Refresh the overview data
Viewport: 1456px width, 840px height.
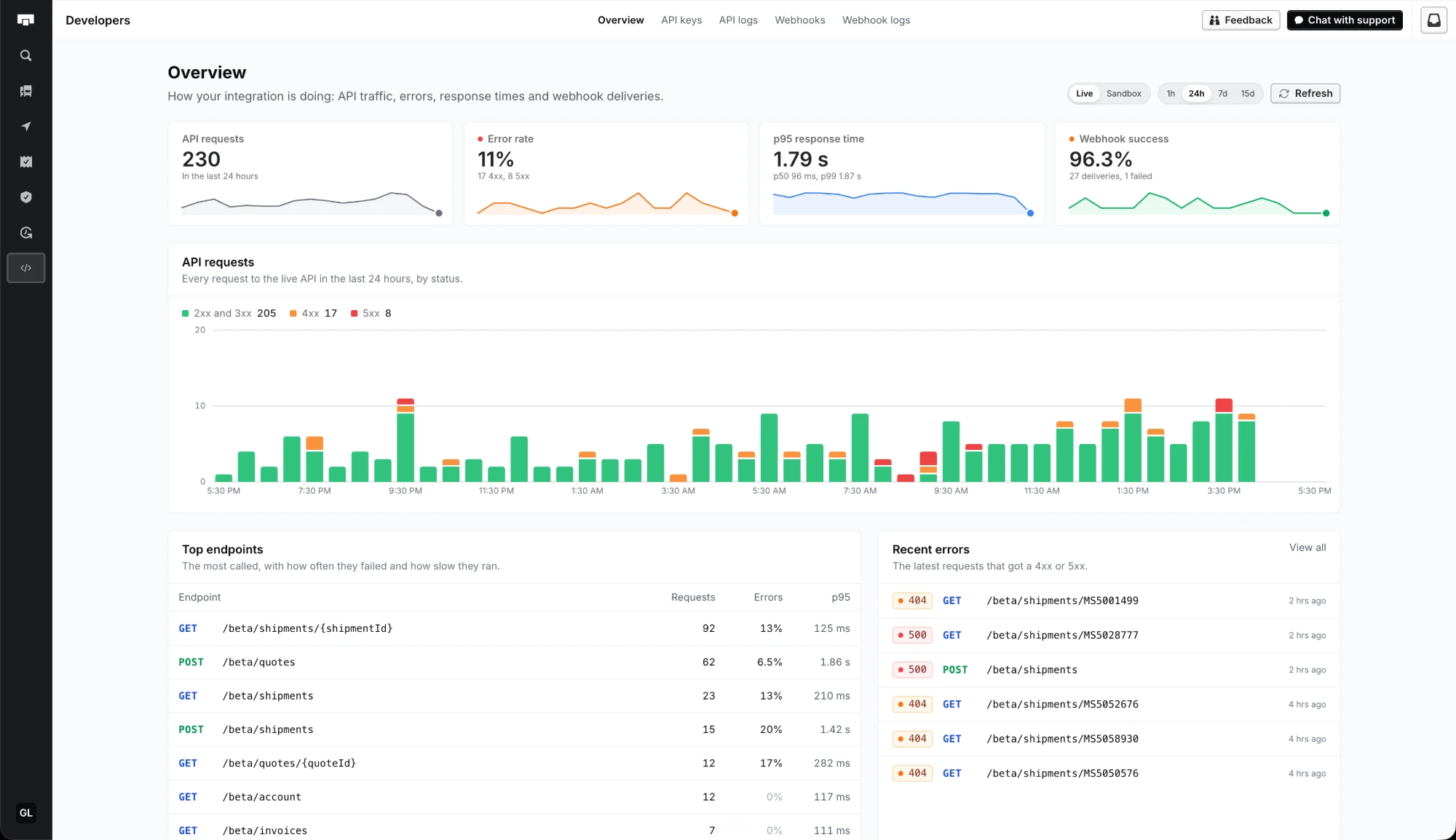tap(1305, 93)
